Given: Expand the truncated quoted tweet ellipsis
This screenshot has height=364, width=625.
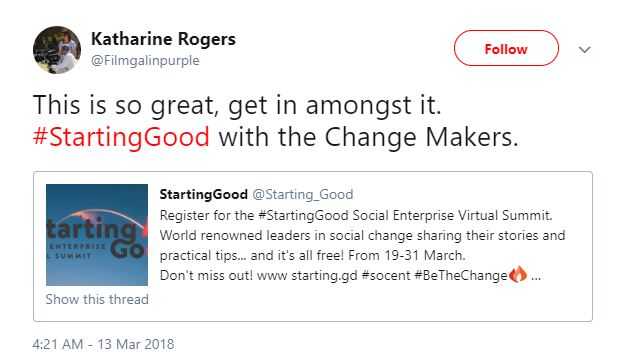Looking at the screenshot, I should tap(536, 278).
